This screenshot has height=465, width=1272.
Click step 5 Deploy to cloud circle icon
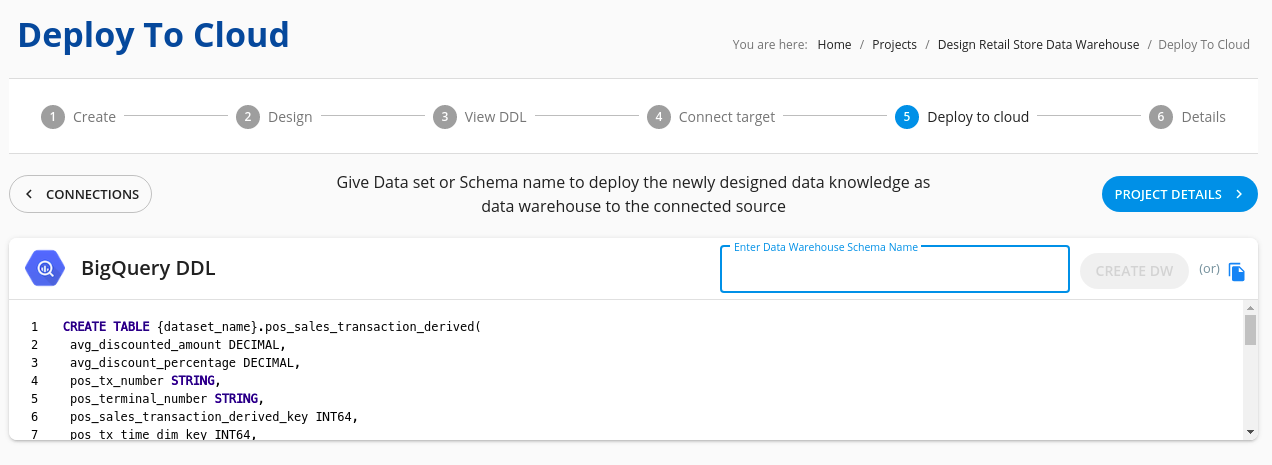pyautogui.click(x=906, y=117)
